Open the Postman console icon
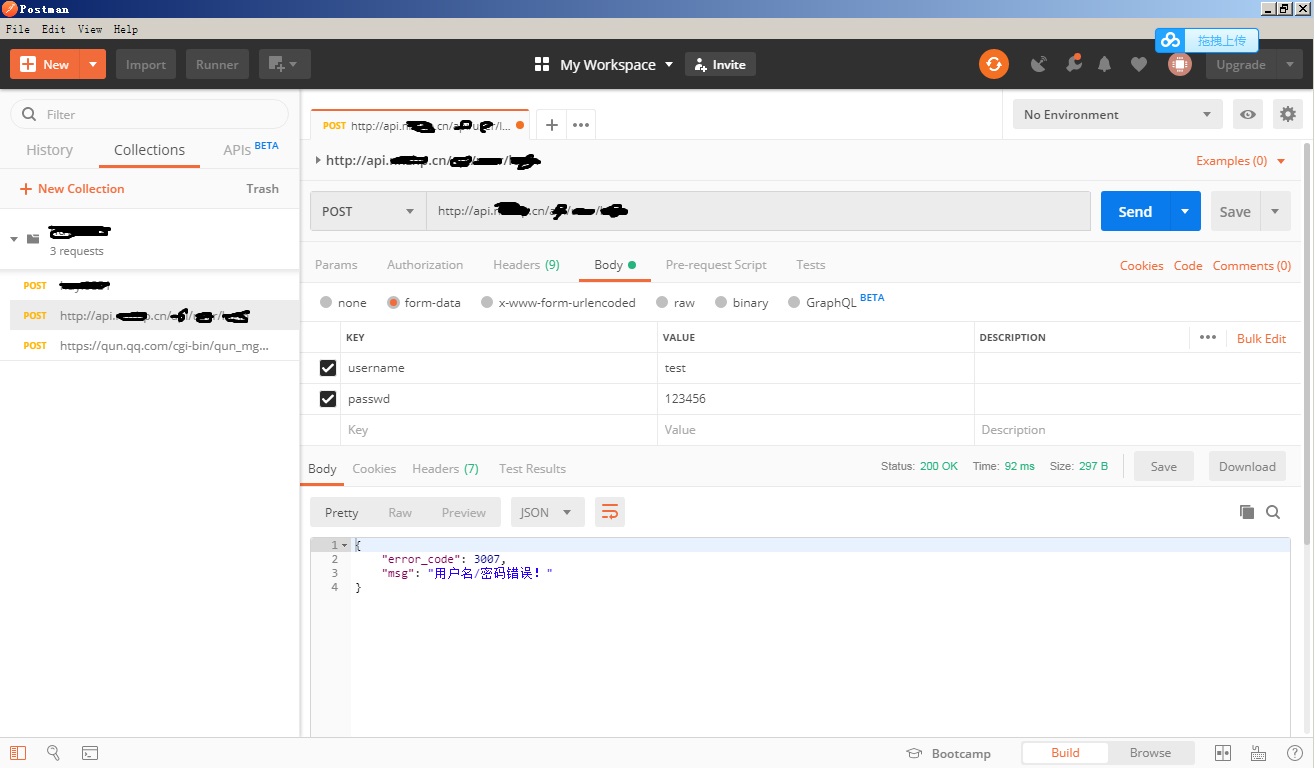The image size is (1315, 768). (x=90, y=753)
